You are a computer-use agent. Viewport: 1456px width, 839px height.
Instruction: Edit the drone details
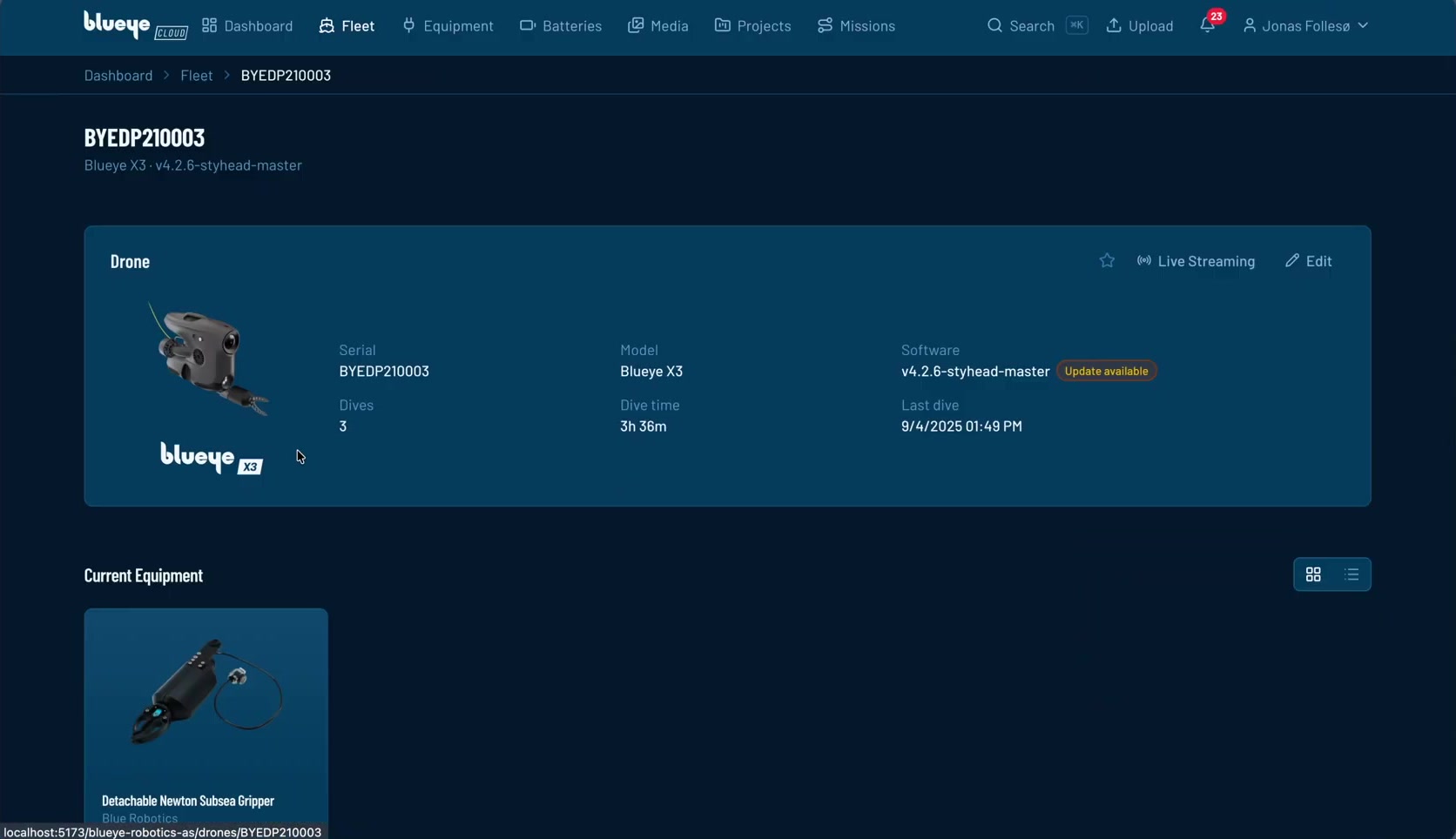click(x=1308, y=261)
